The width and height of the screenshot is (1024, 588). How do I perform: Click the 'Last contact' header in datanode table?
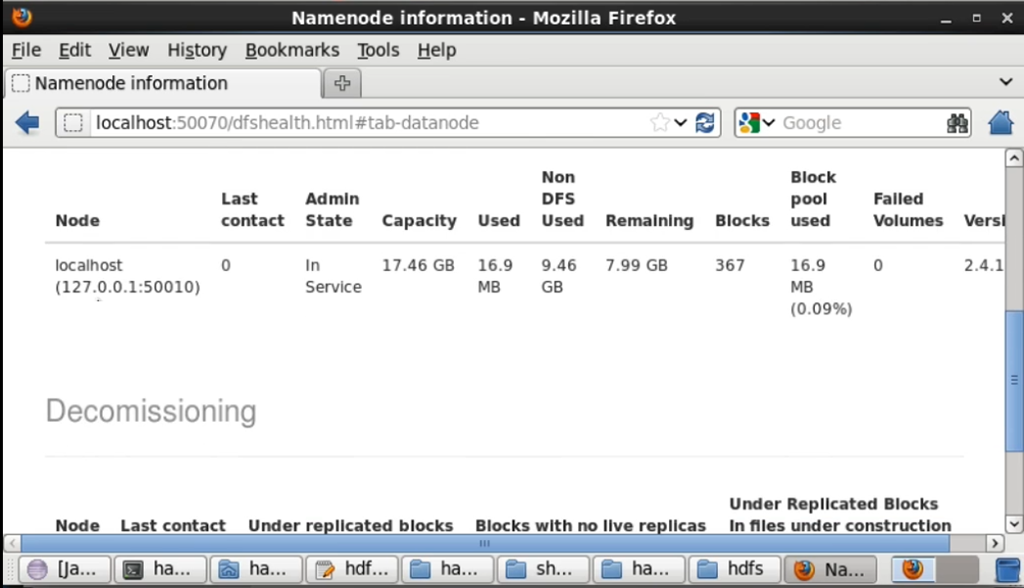253,210
